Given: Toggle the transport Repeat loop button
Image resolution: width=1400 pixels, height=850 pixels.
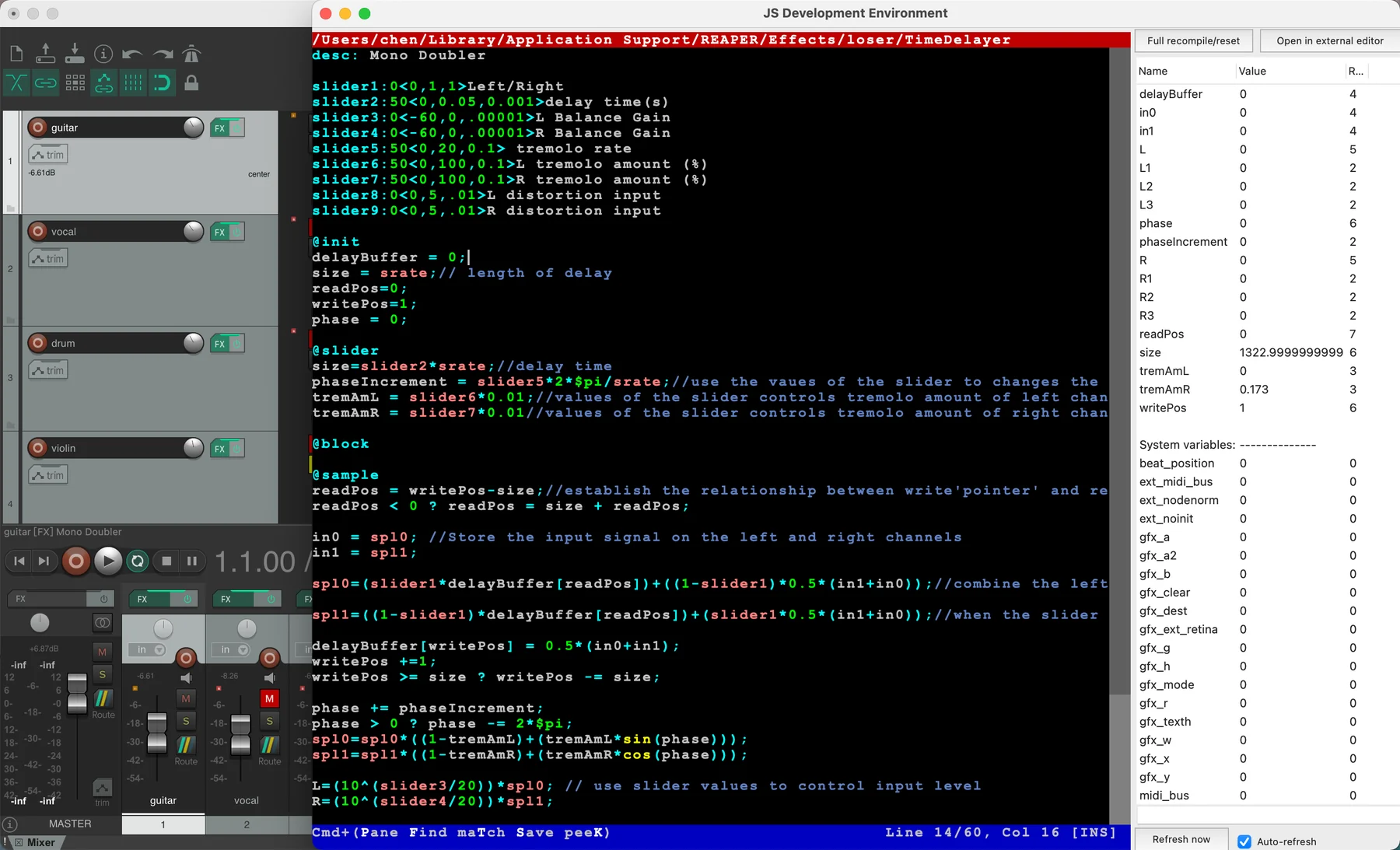Looking at the screenshot, I should point(138,561).
